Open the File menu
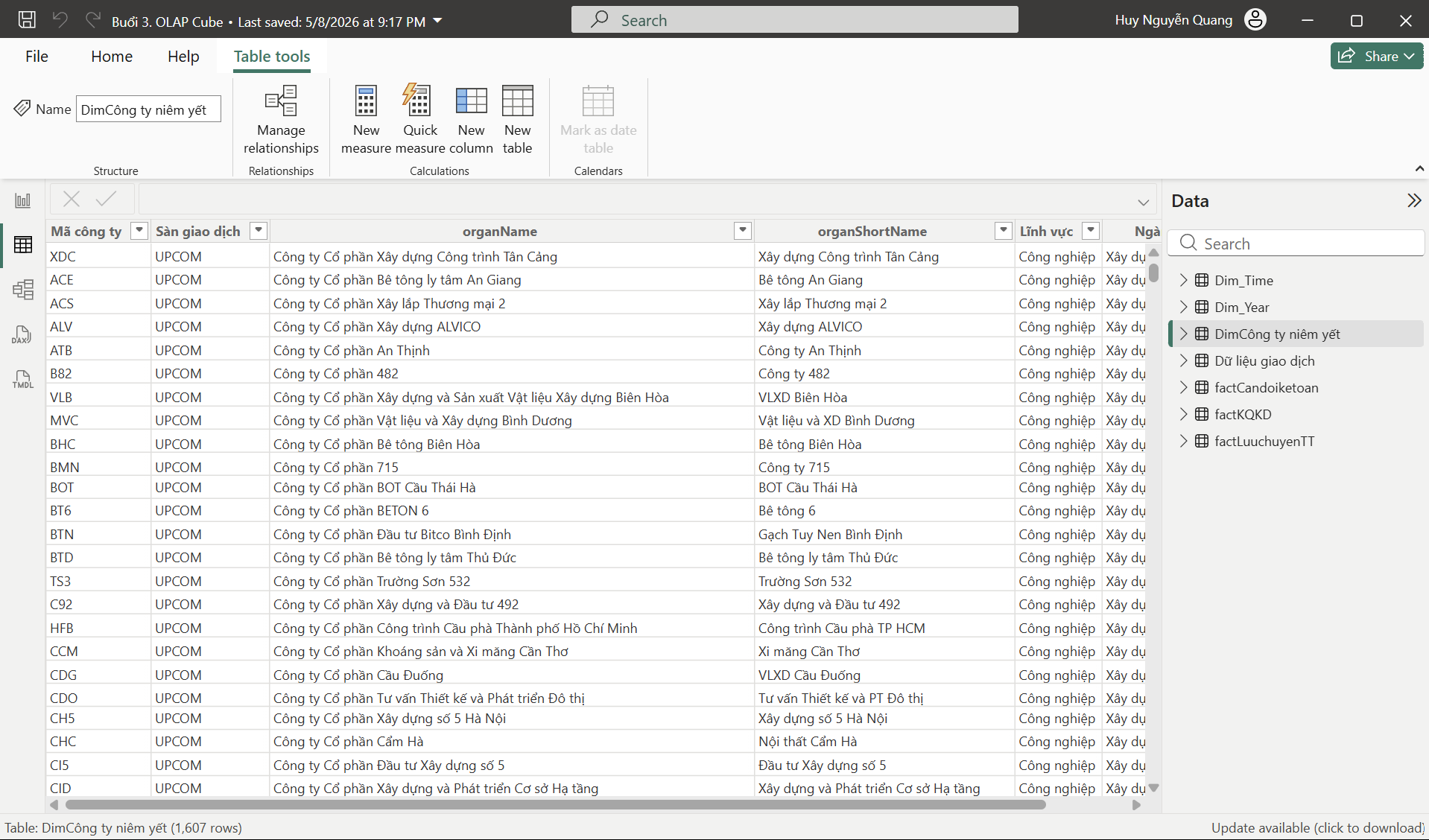 pos(37,57)
